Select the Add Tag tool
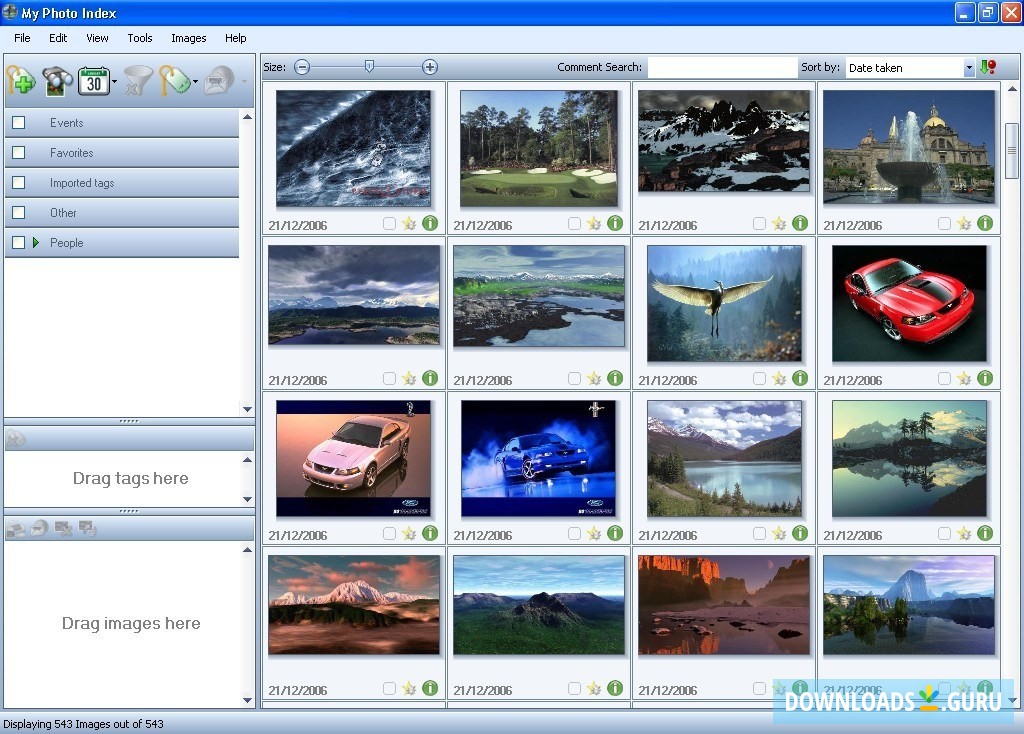The image size is (1024, 734). click(21, 80)
